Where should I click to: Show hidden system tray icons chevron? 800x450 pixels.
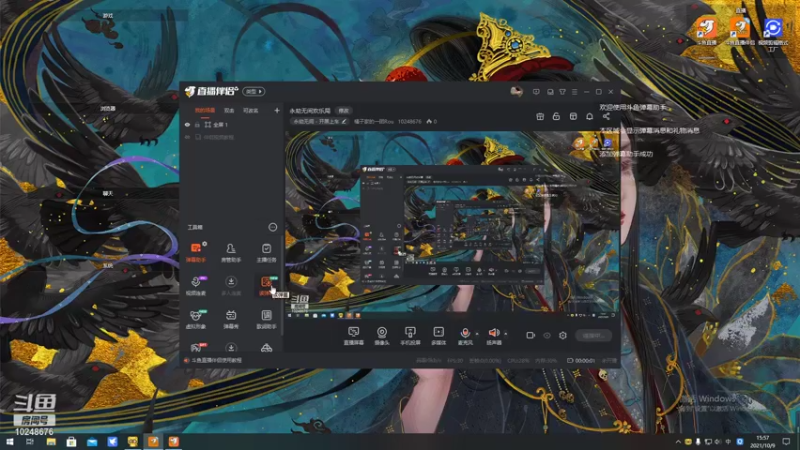tap(678, 442)
